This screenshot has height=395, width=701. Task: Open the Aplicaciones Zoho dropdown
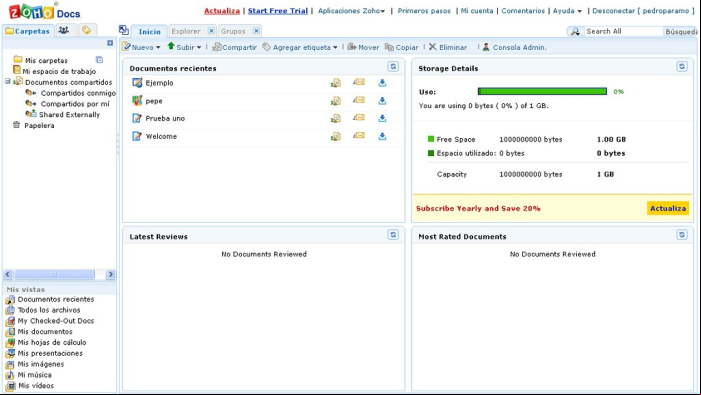351,11
